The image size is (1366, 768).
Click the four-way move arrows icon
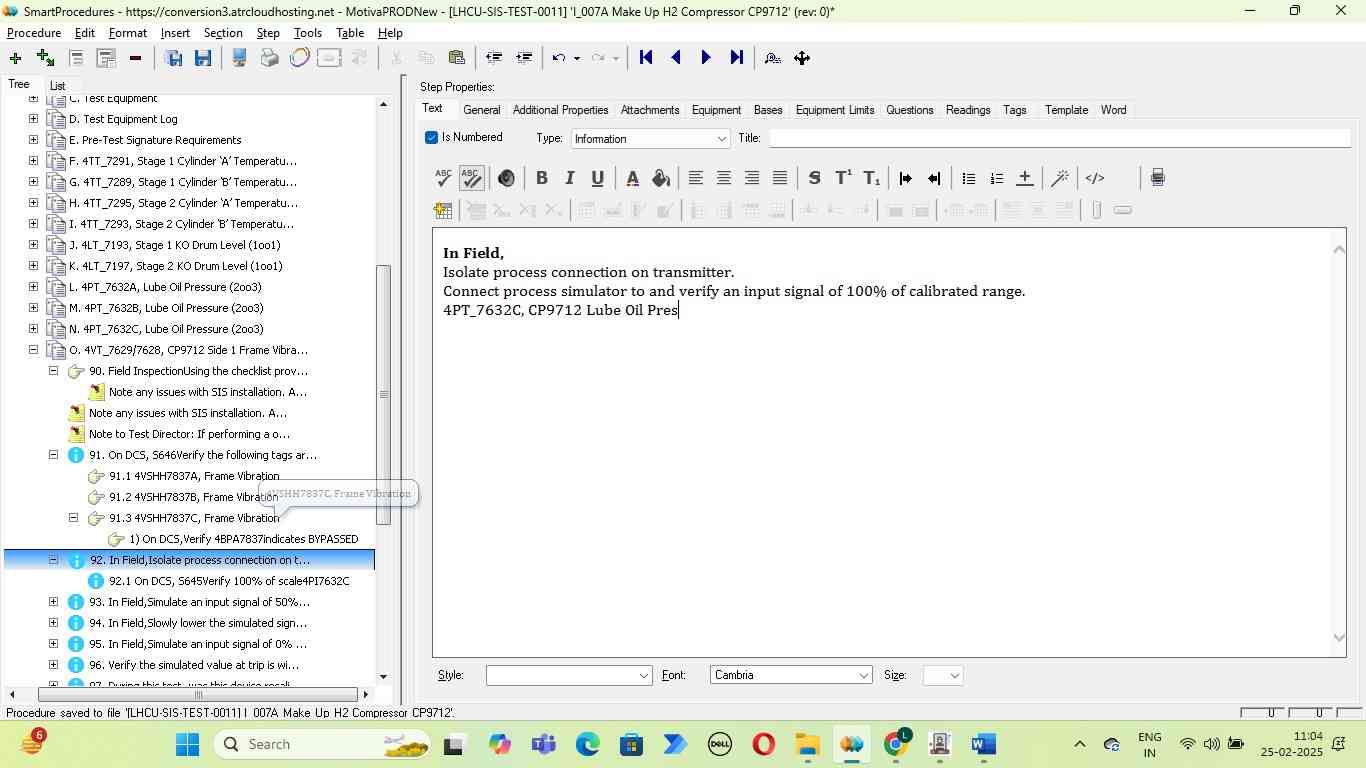click(802, 58)
